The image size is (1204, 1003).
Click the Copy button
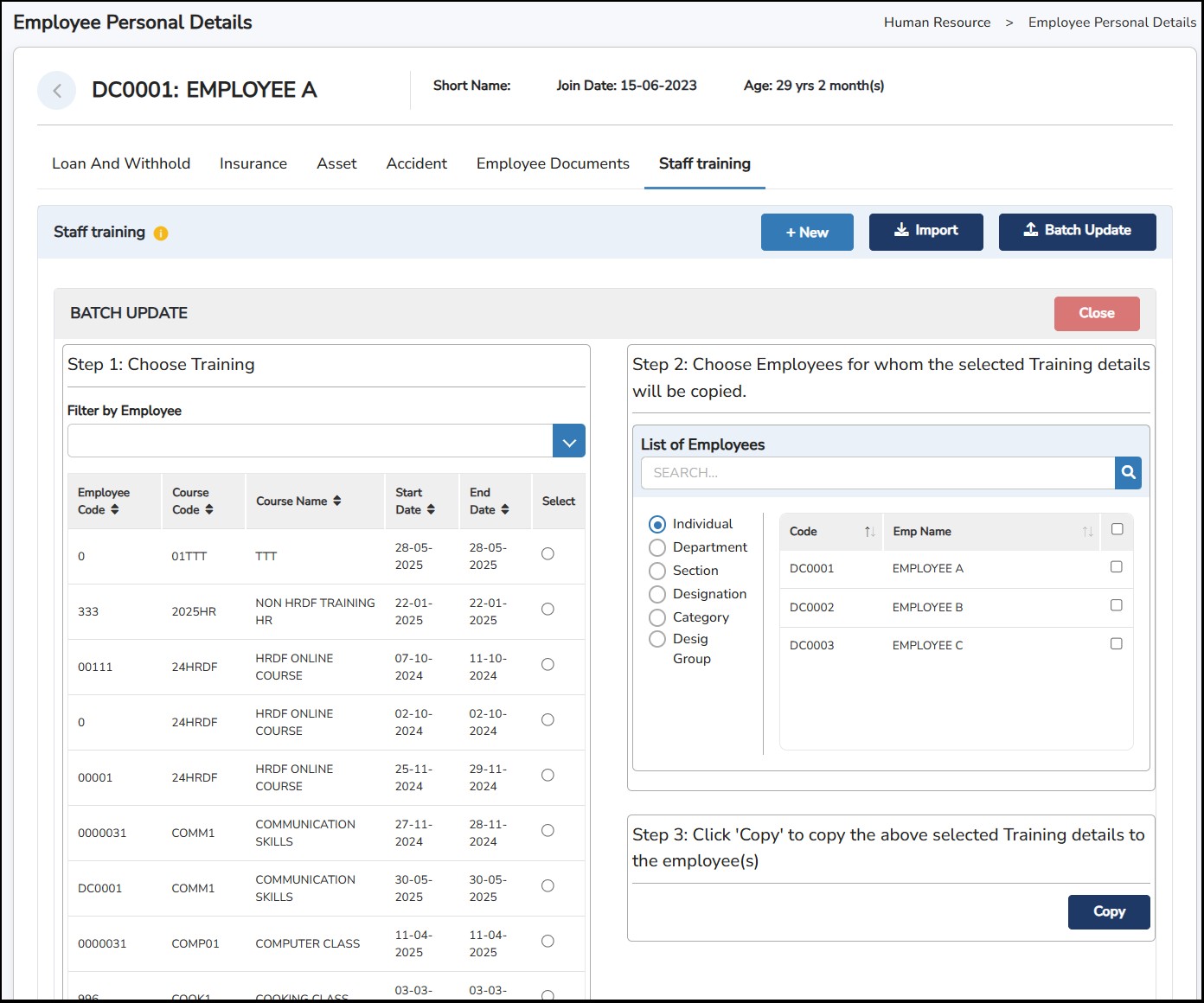click(x=1108, y=912)
